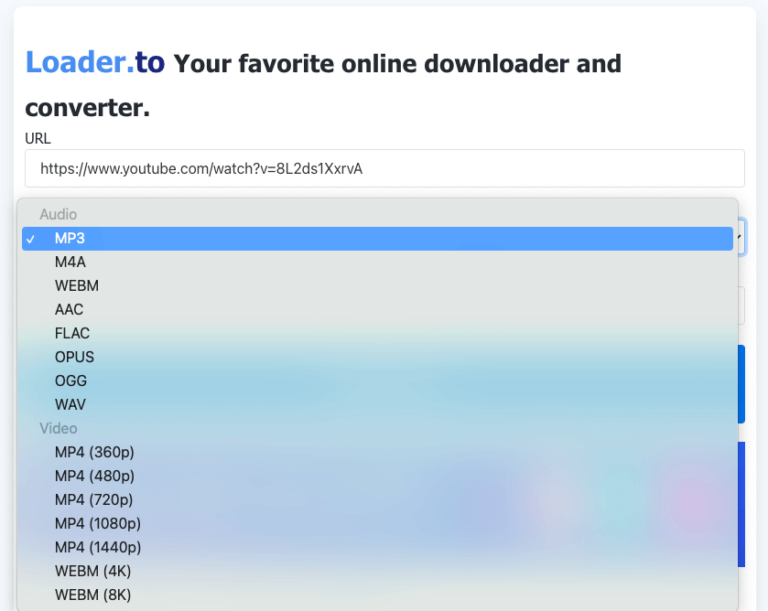
Task: Click the checkmark beside MP3
Action: 31,239
